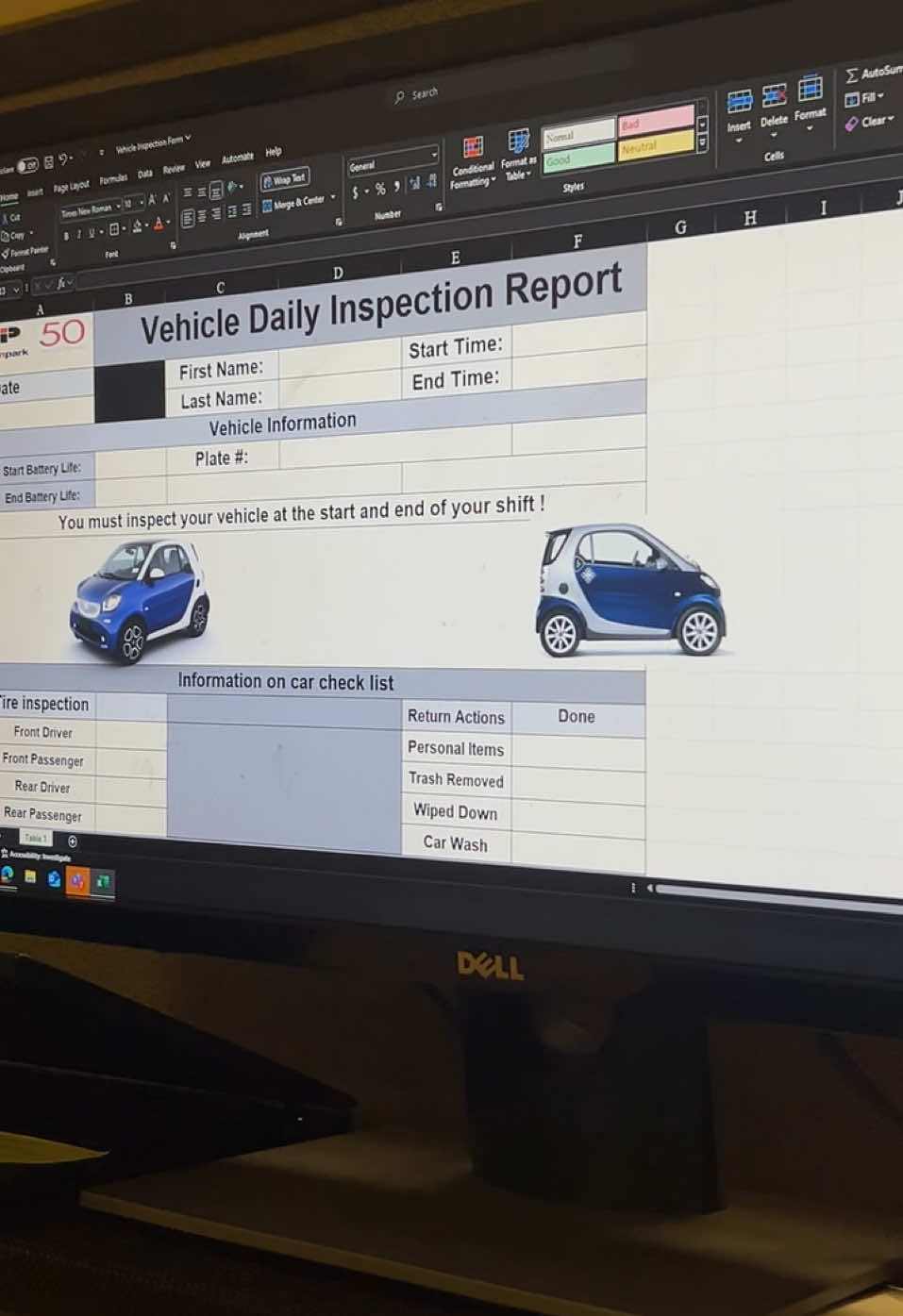Toggle Italic formatting
The width and height of the screenshot is (903, 1316).
click(x=79, y=234)
